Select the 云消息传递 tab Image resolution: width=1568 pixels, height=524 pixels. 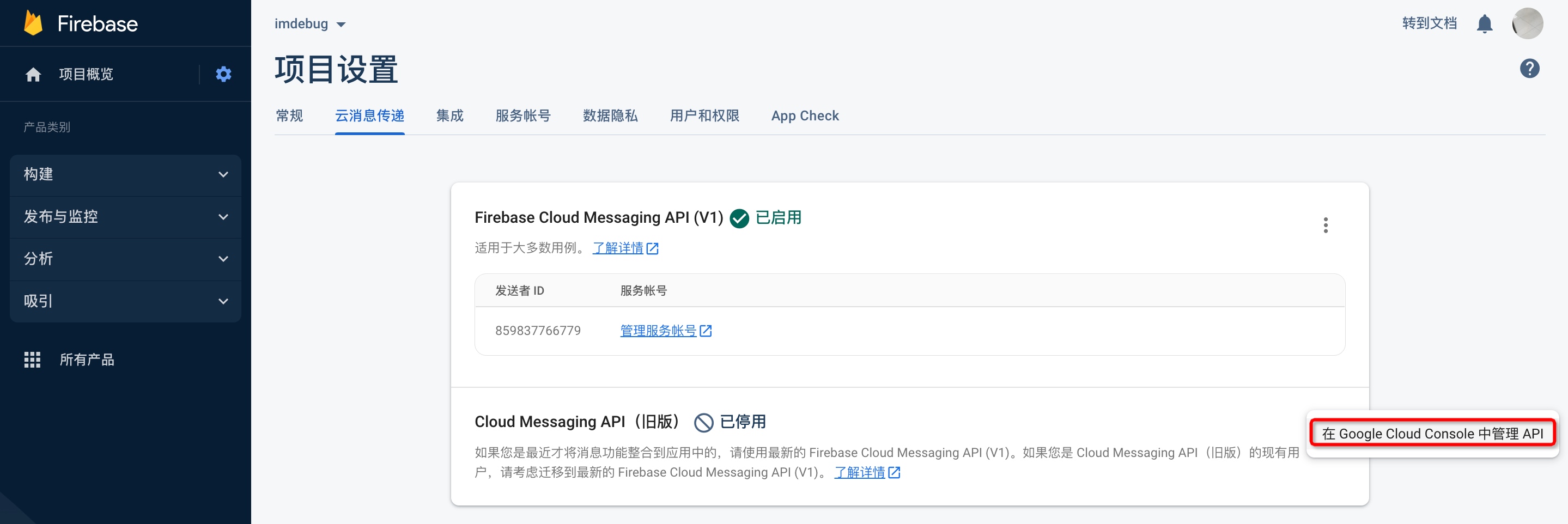coord(369,115)
